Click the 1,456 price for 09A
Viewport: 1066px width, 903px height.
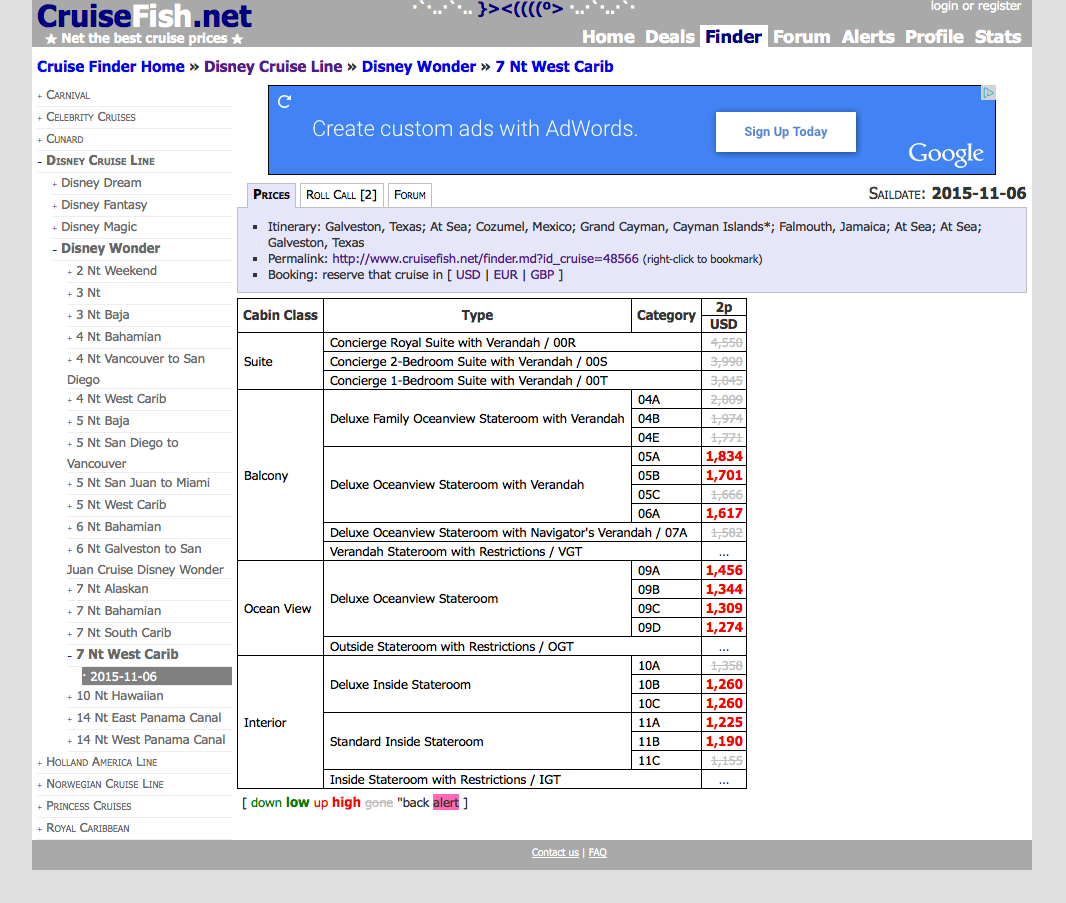(x=724, y=570)
